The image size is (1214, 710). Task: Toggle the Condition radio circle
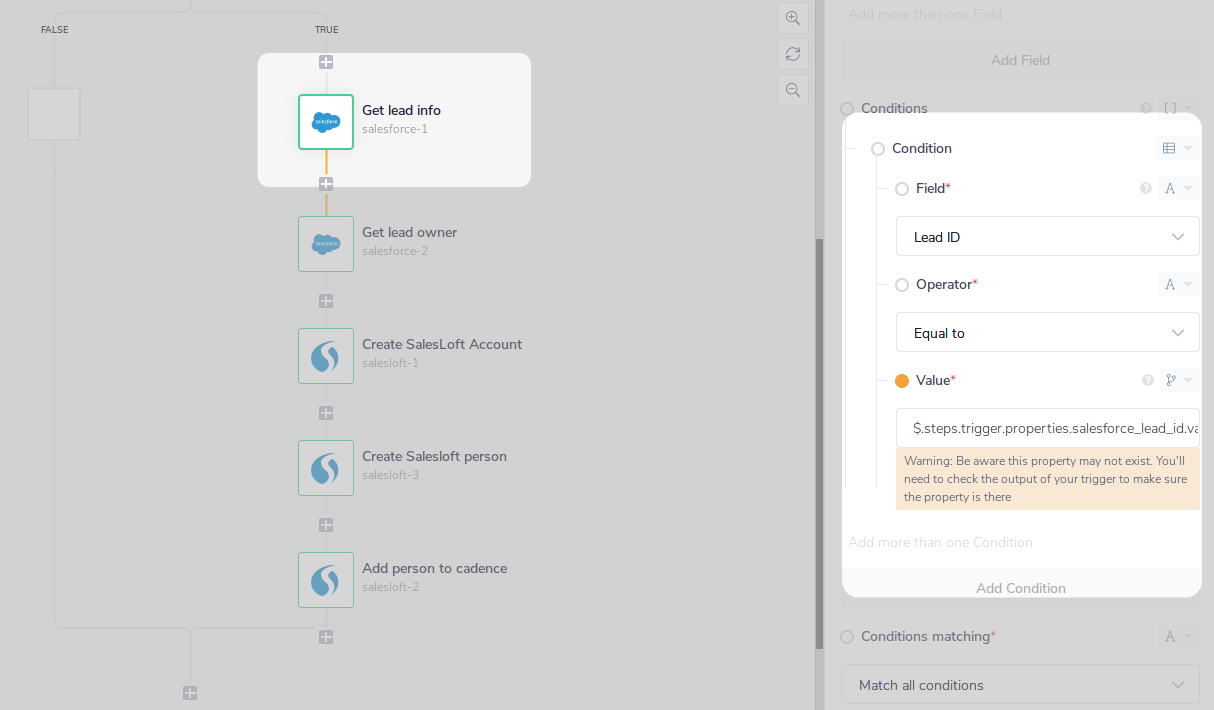coord(878,149)
